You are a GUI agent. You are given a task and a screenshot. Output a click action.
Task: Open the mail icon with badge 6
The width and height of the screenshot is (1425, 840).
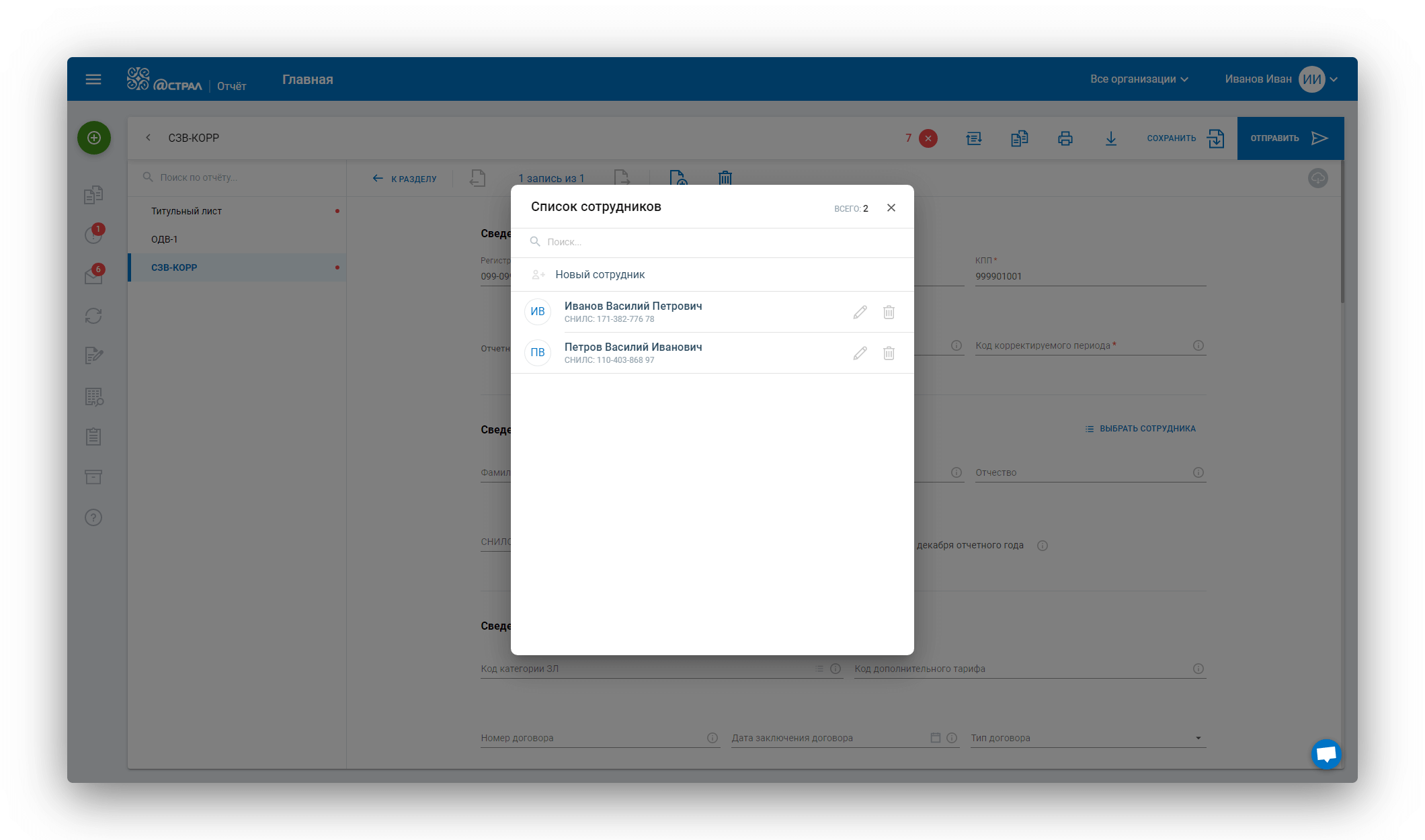click(x=93, y=275)
